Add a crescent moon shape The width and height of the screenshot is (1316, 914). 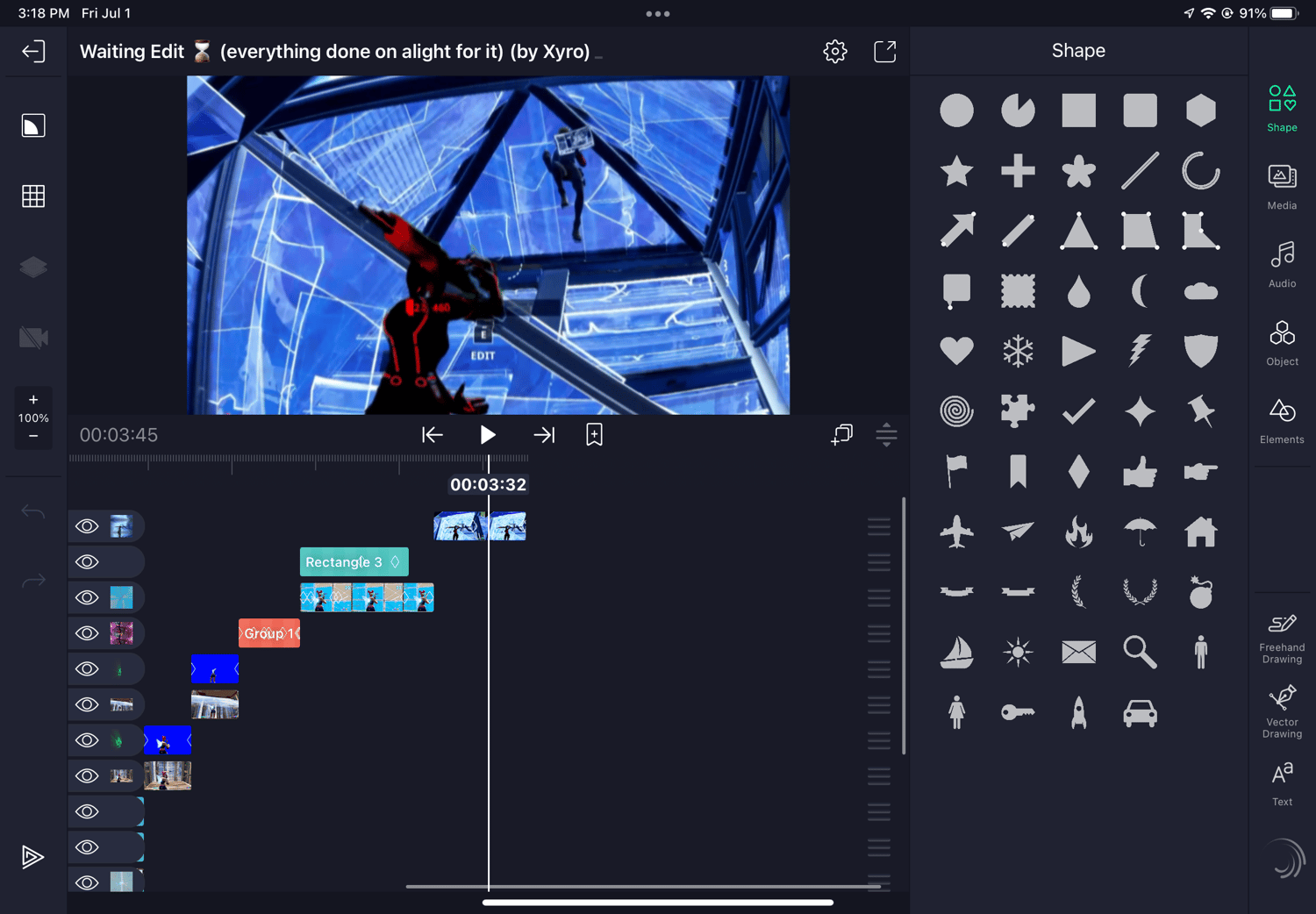(1140, 291)
